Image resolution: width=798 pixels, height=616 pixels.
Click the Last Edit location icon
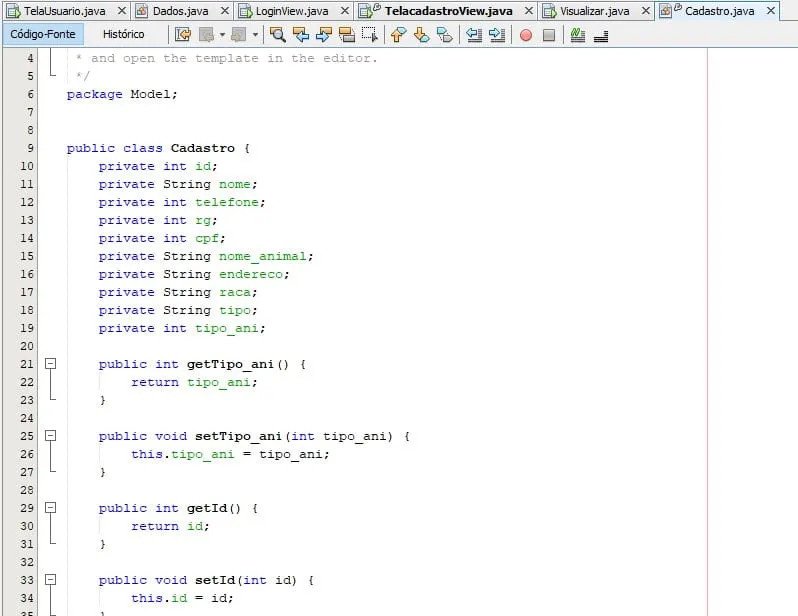(183, 35)
